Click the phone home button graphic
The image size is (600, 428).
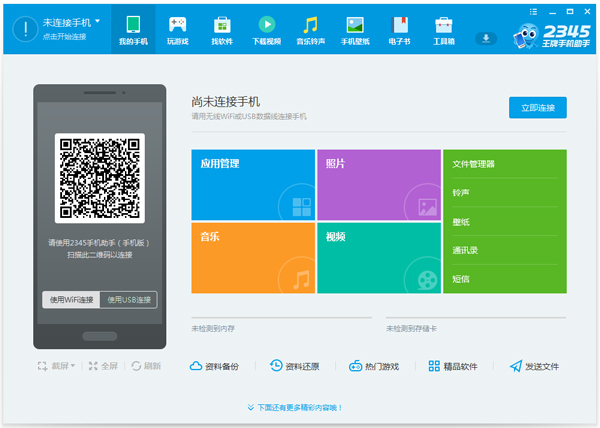(99, 336)
